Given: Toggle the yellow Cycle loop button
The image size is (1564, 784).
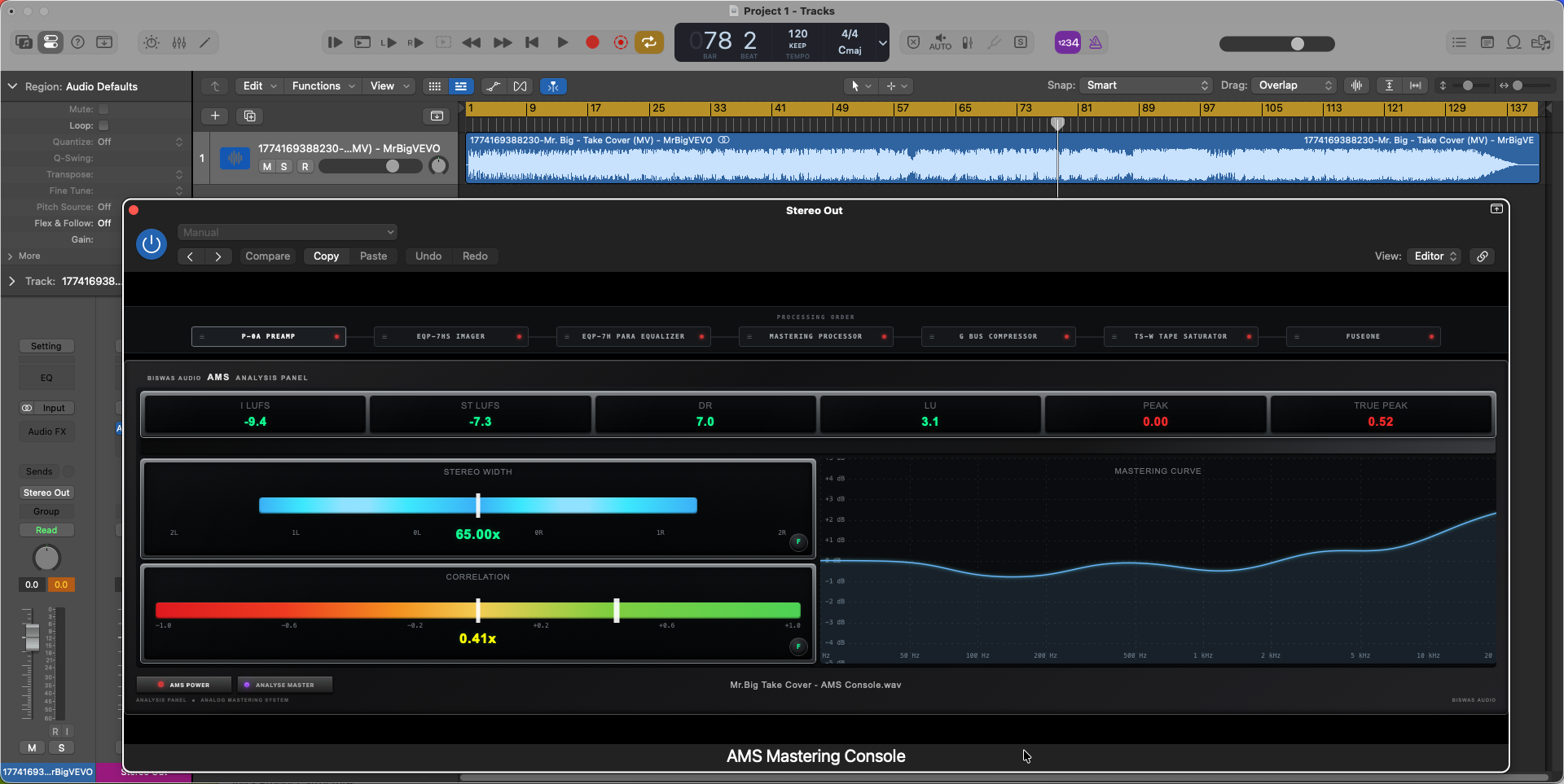Looking at the screenshot, I should tap(649, 42).
